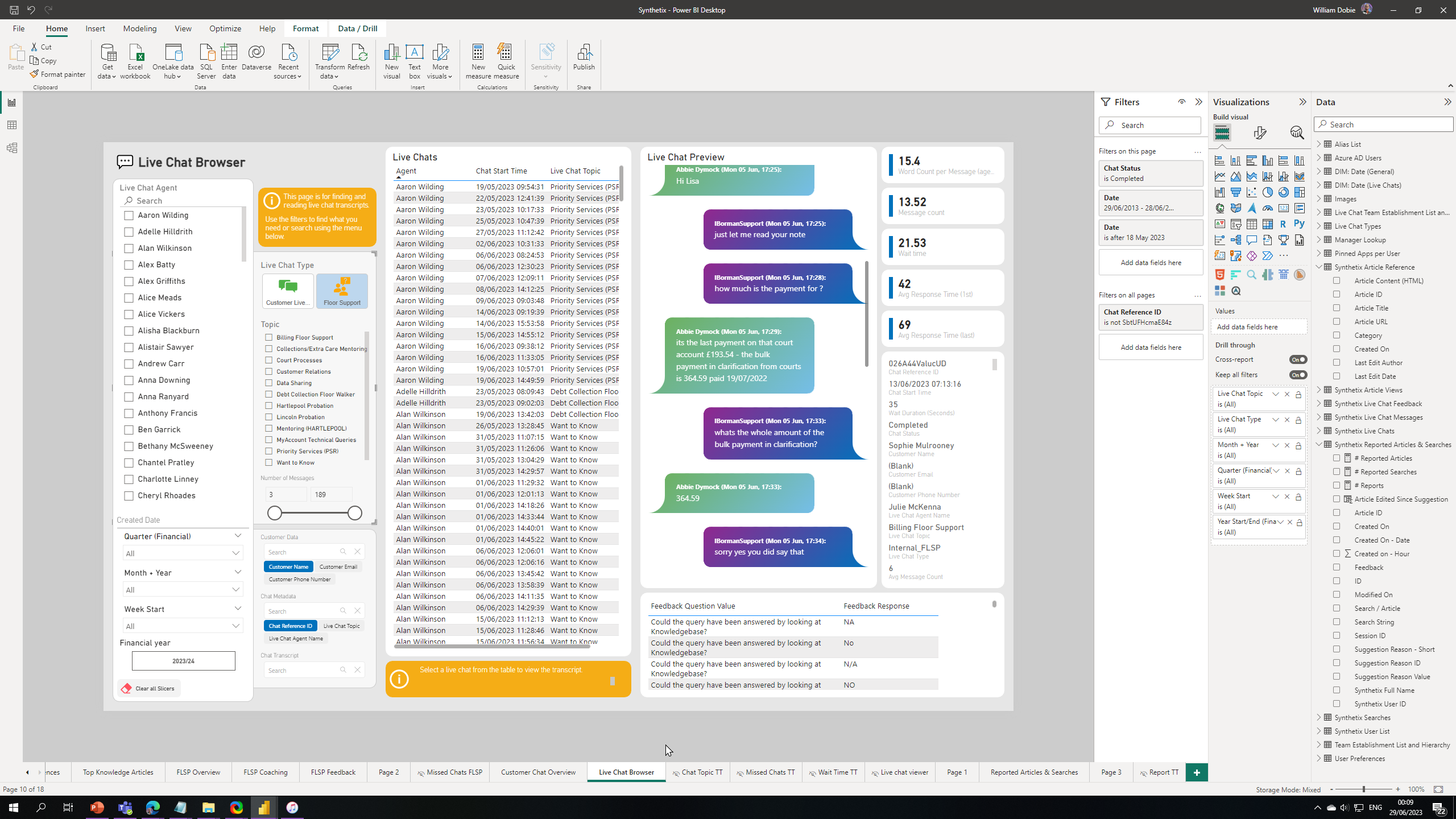Select the Format visual tab icon

click(x=1260, y=133)
